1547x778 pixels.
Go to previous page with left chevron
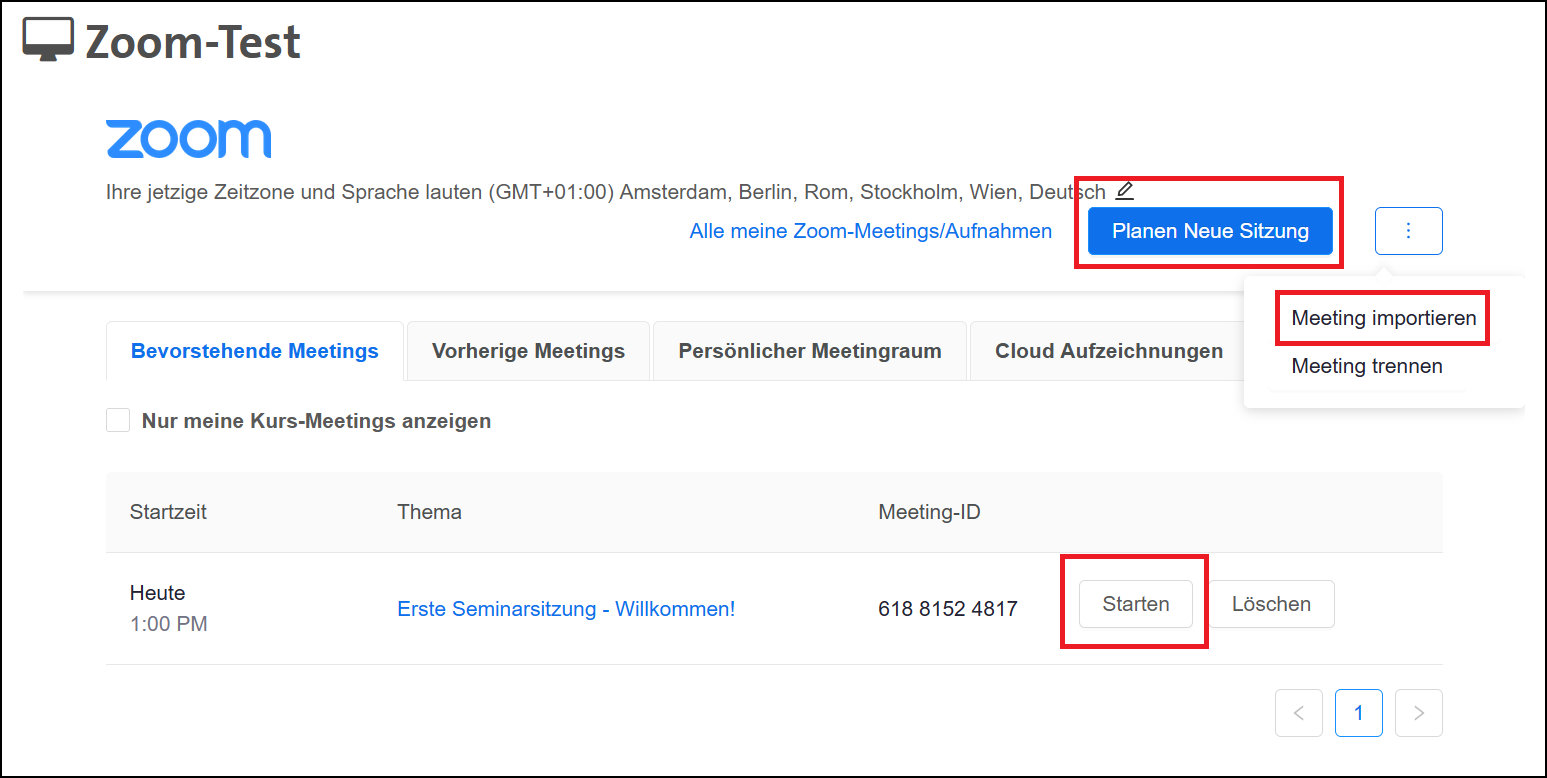pyautogui.click(x=1298, y=713)
